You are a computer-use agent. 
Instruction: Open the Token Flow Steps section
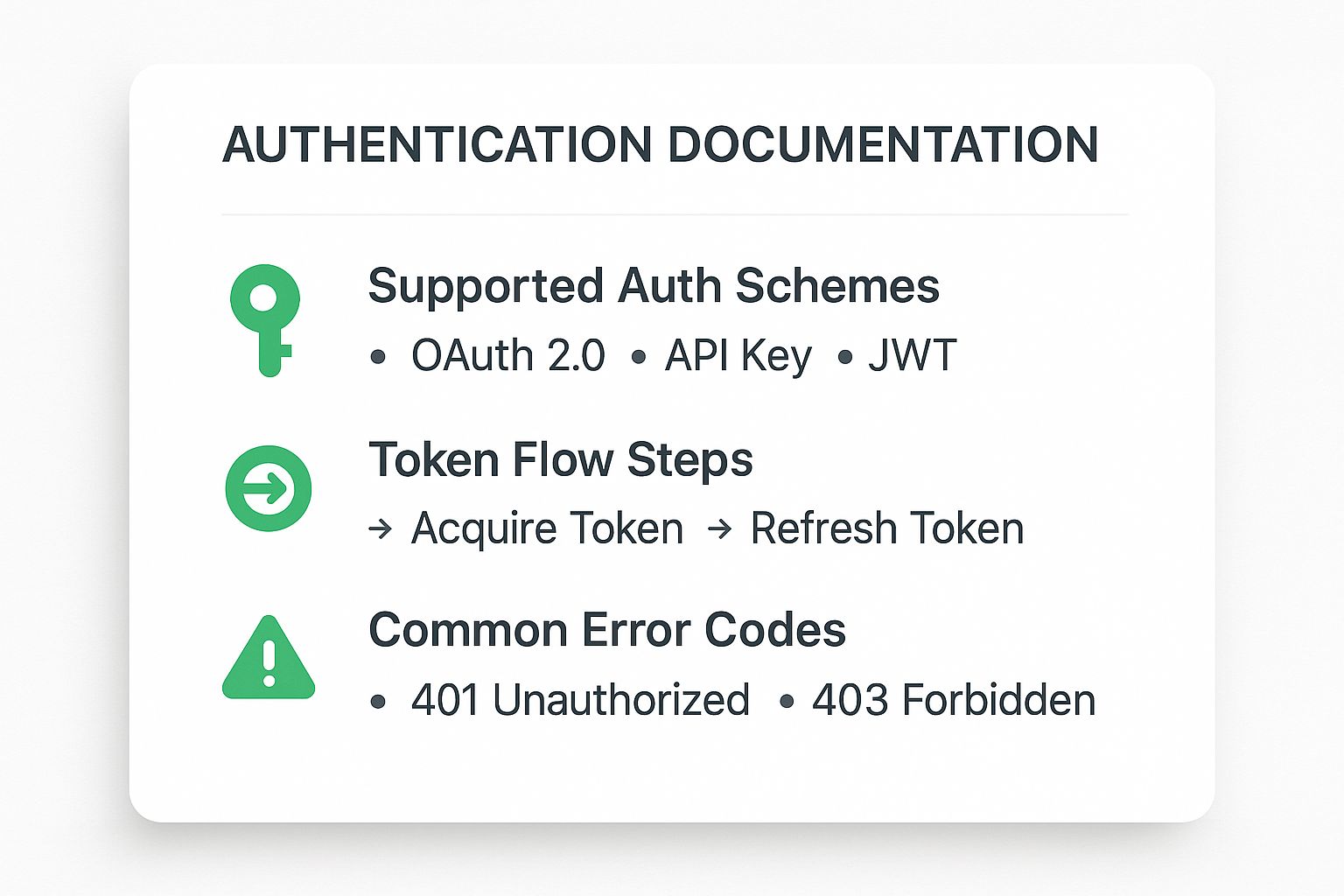point(560,459)
